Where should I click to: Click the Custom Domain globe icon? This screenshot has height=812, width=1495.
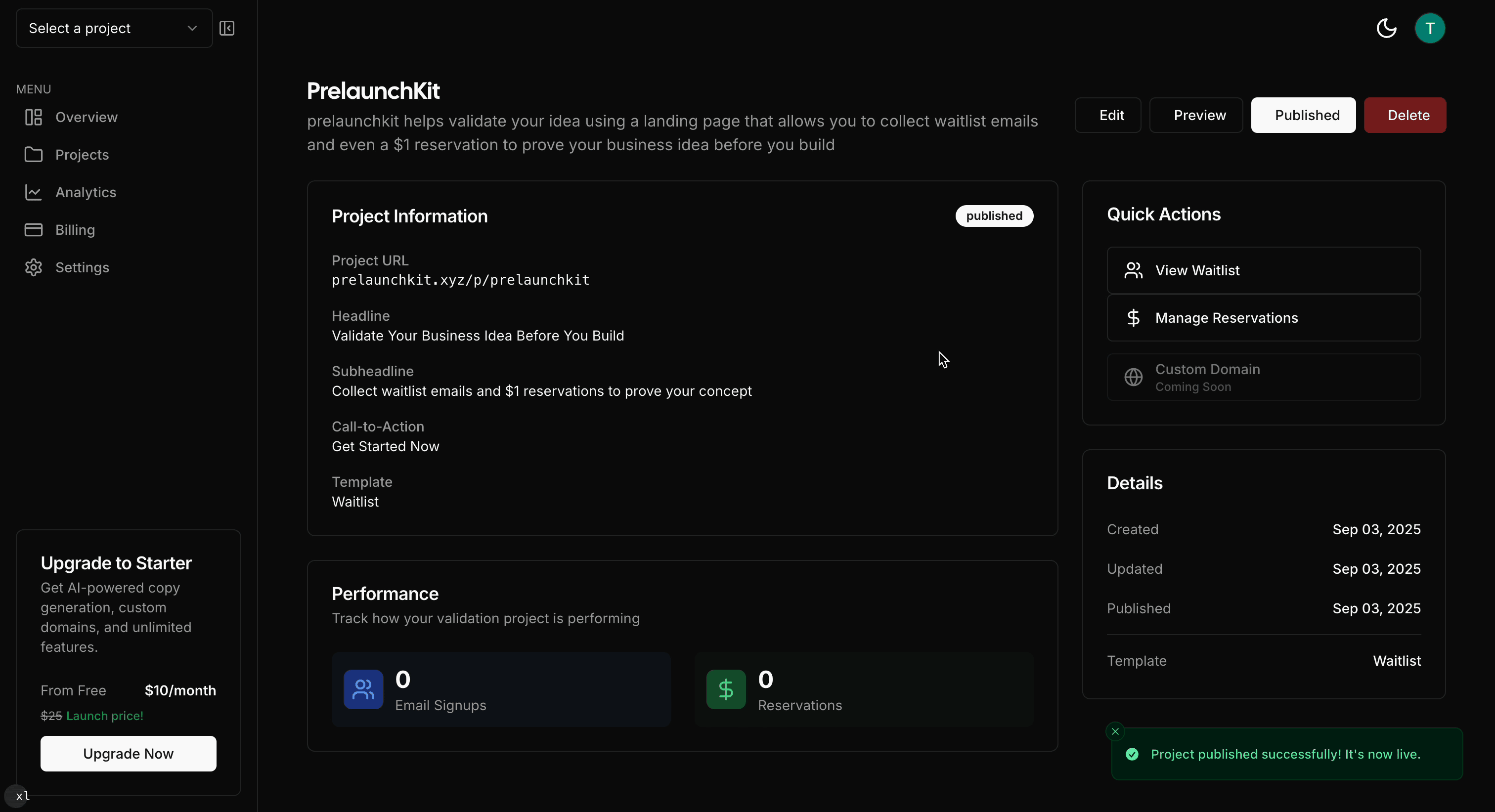pyautogui.click(x=1133, y=377)
